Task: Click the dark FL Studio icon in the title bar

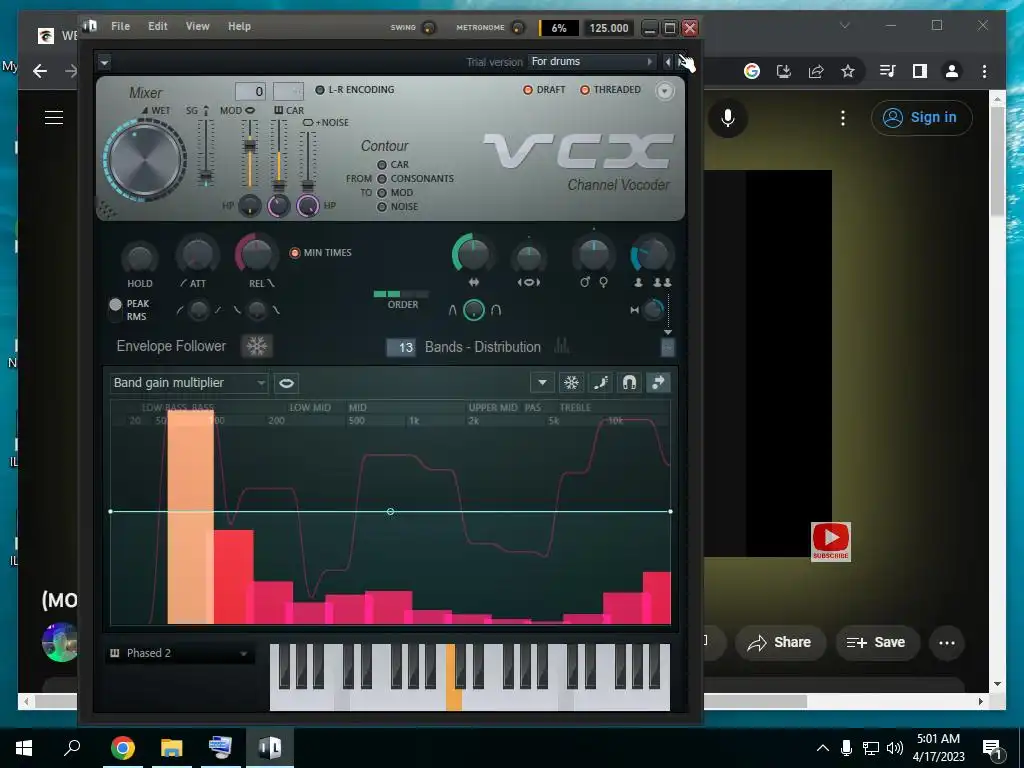Action: click(x=90, y=26)
